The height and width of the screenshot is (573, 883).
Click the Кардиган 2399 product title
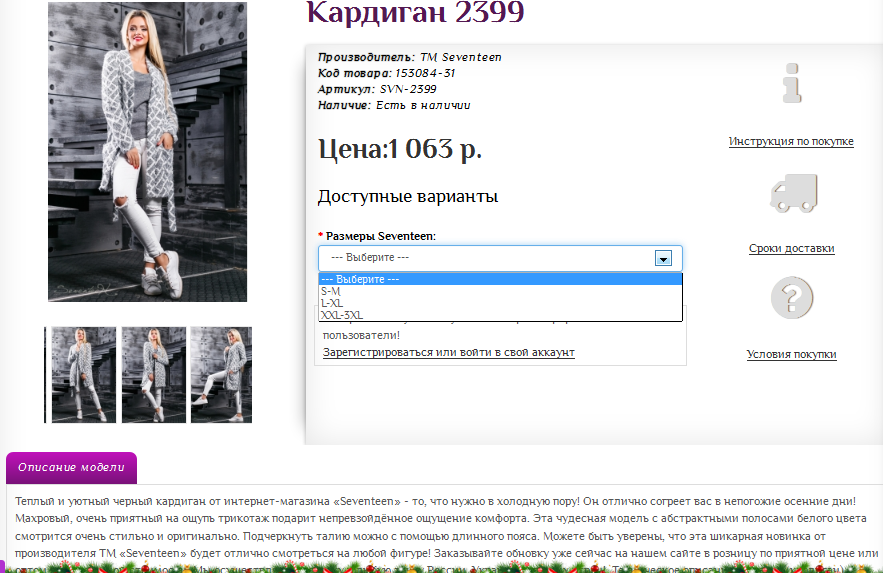coord(416,12)
